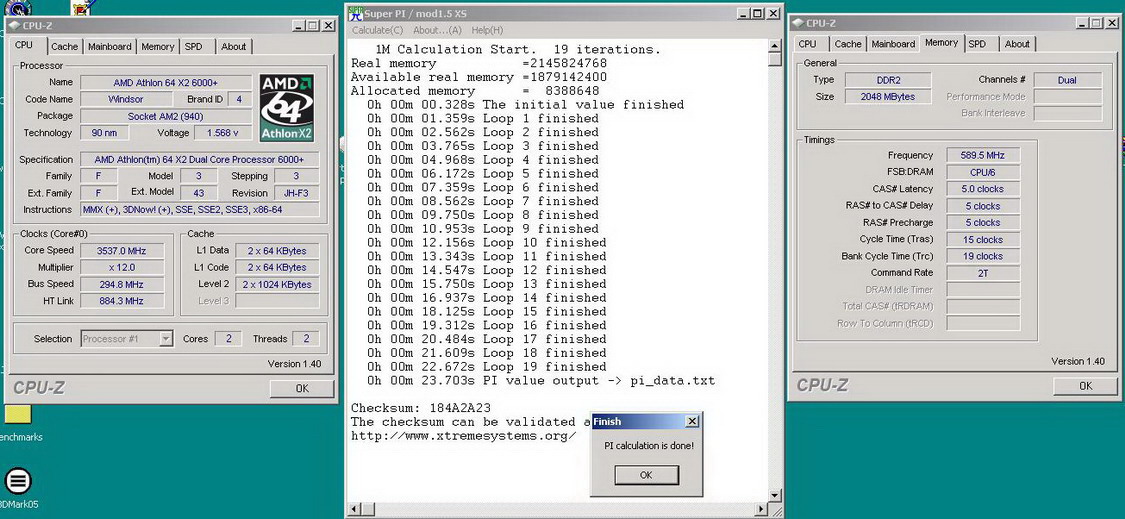Screen dimensions: 1125x519
Task: Click the Instructions MMX (+), 3DNow! field
Action: [200, 210]
